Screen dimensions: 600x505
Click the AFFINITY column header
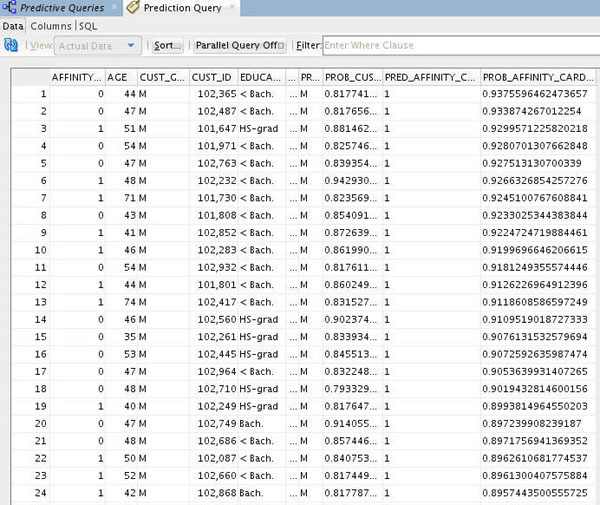click(x=77, y=77)
